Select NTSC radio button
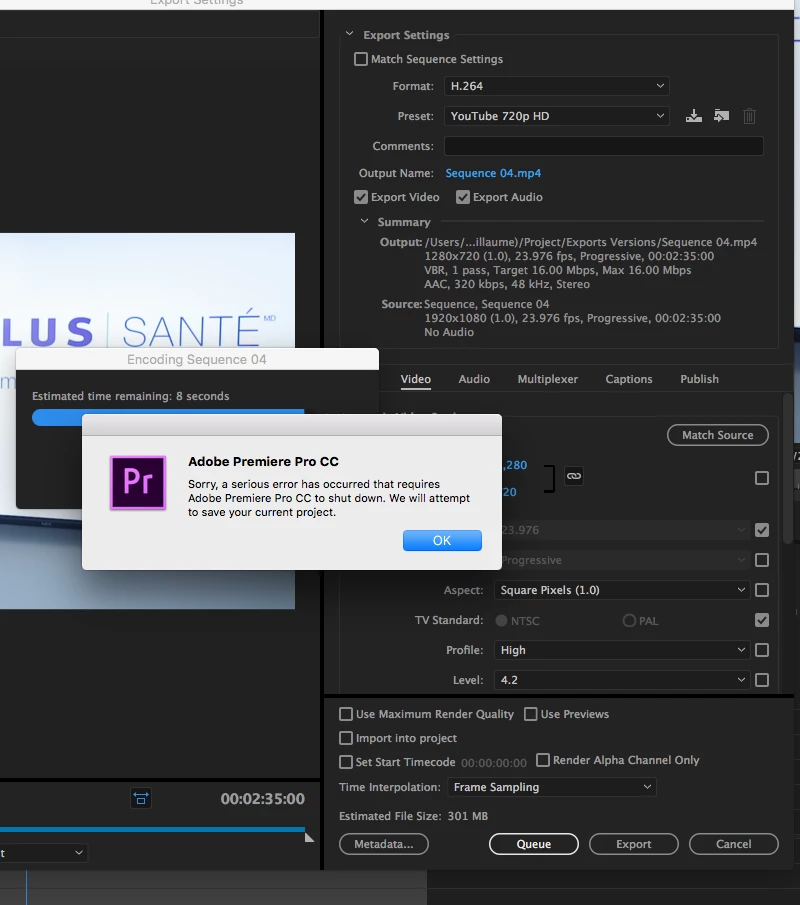The height and width of the screenshot is (905, 800). (501, 620)
